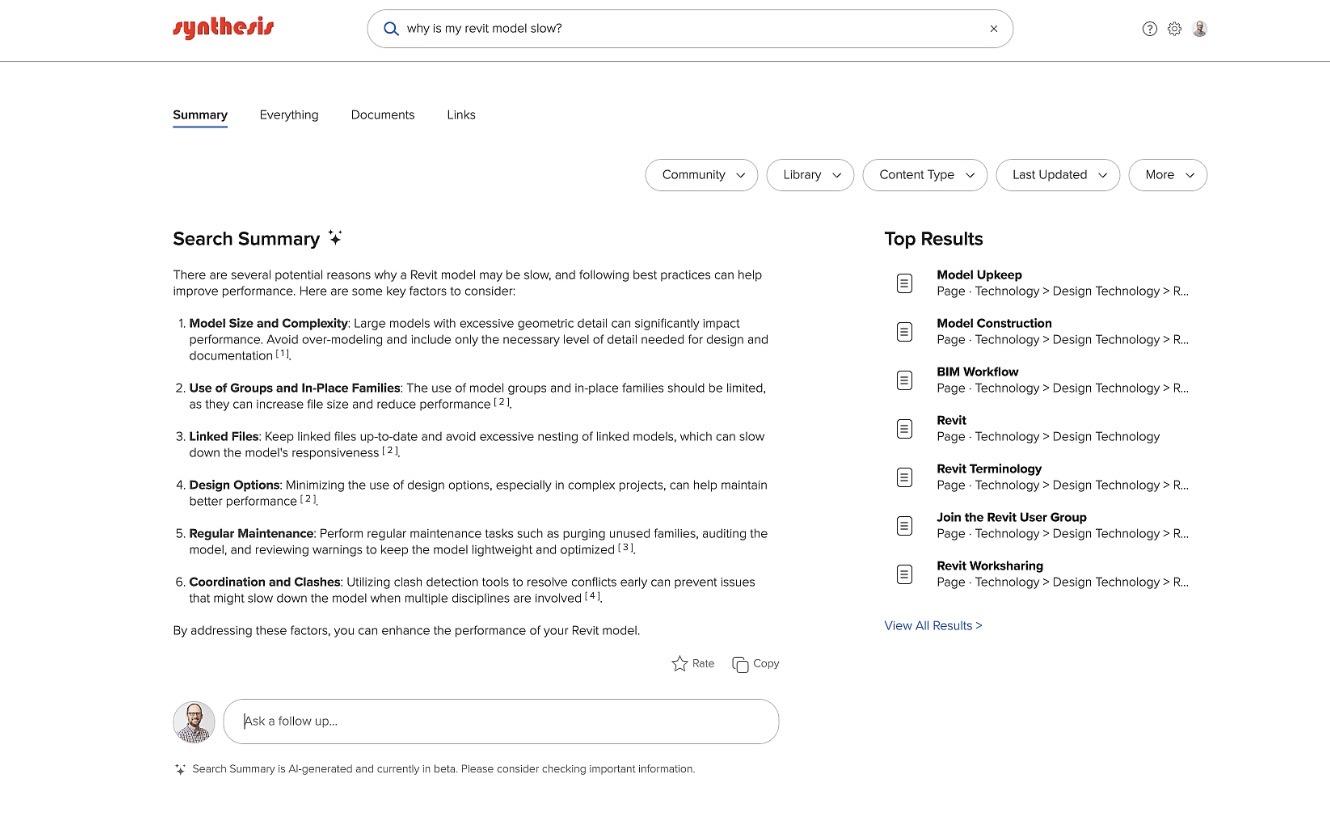Switch to the Documents tab

coord(383,113)
